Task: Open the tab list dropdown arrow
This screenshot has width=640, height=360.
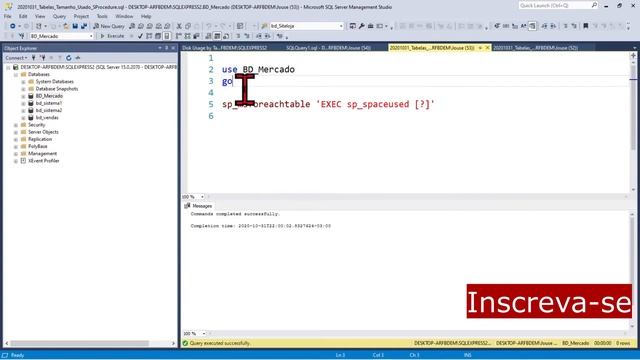Action: [634, 48]
